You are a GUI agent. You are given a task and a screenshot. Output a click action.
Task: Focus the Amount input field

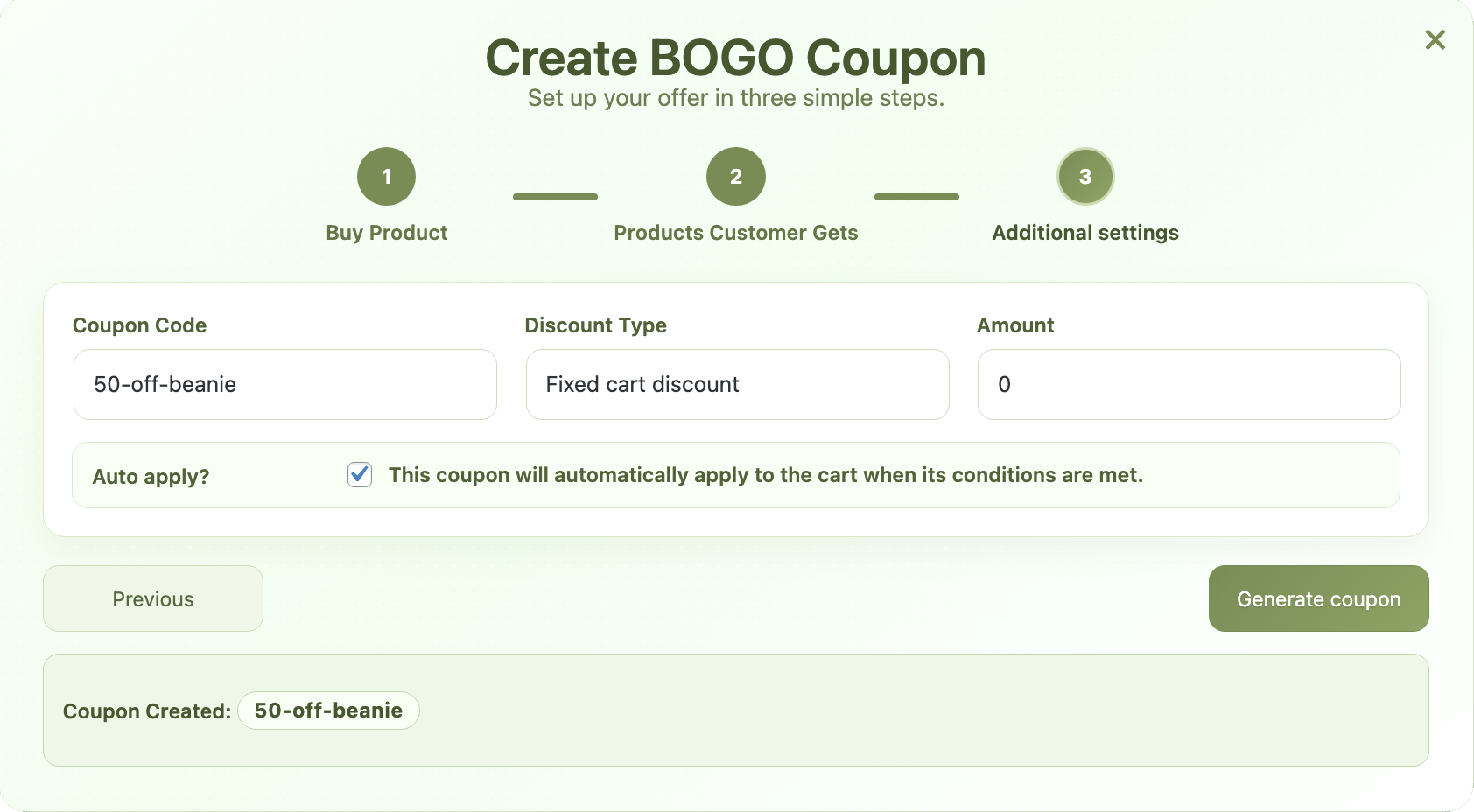(x=1189, y=385)
